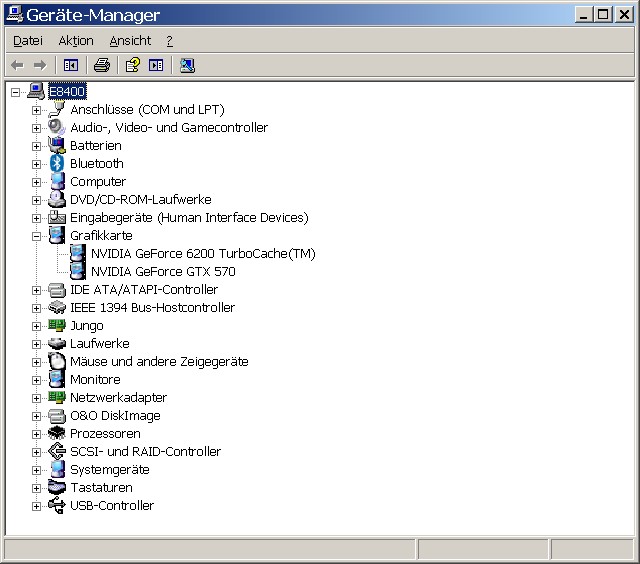
Task: Expand the Bluetooth node
Action: pos(36,164)
